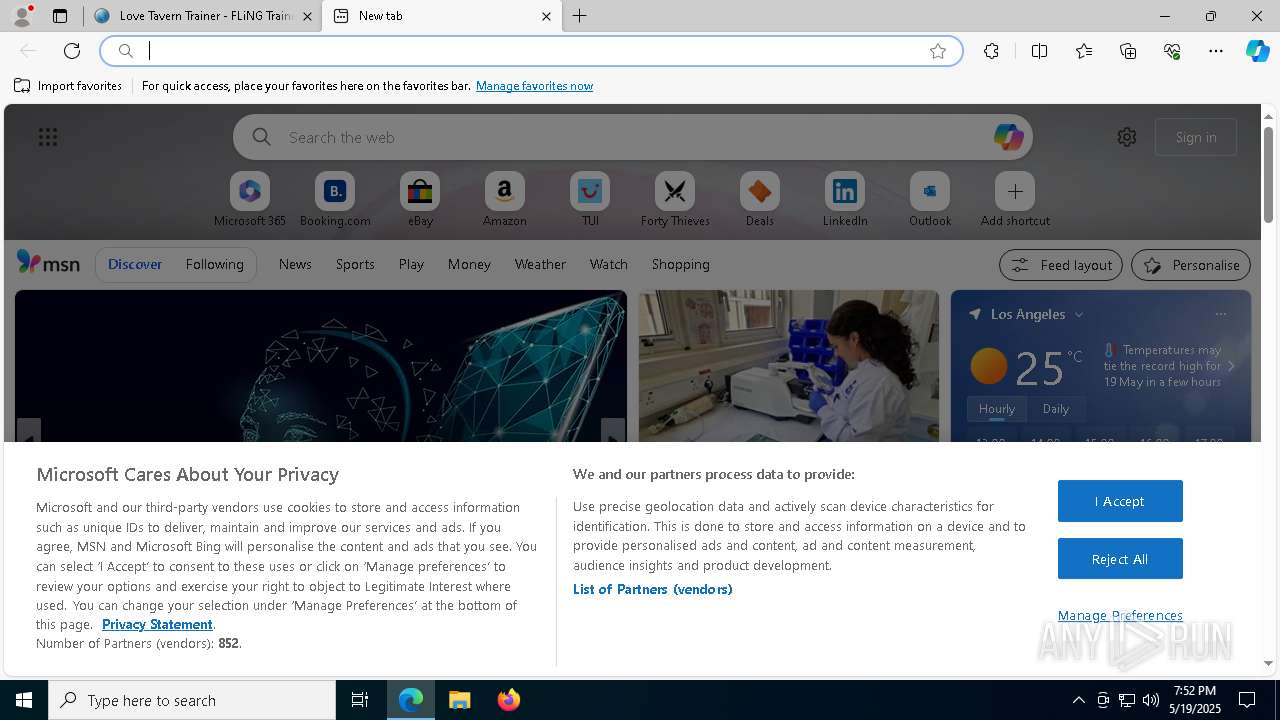Click Import favorites button

click(68, 86)
